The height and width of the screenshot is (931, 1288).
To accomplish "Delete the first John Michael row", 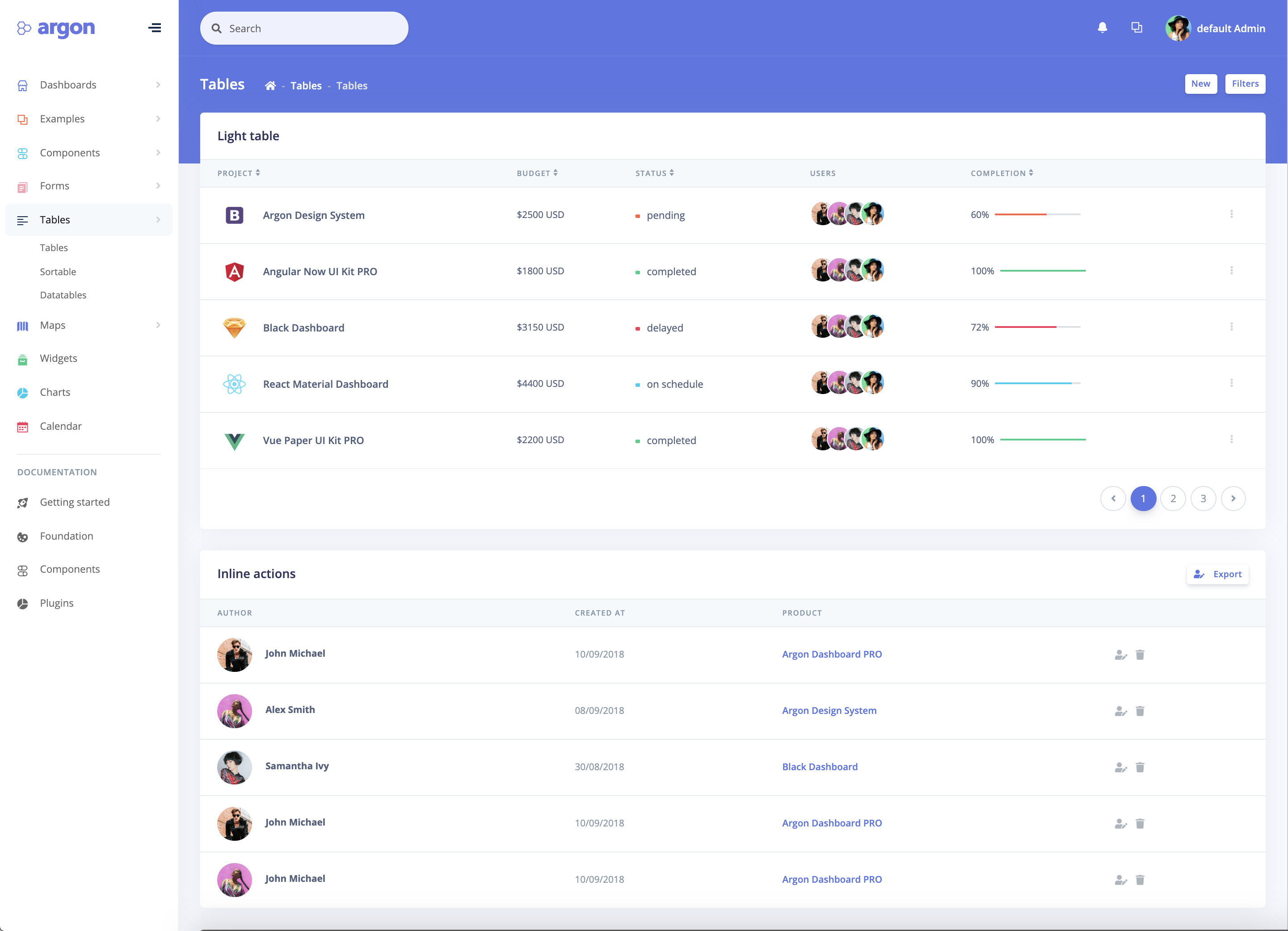I will pyautogui.click(x=1140, y=654).
